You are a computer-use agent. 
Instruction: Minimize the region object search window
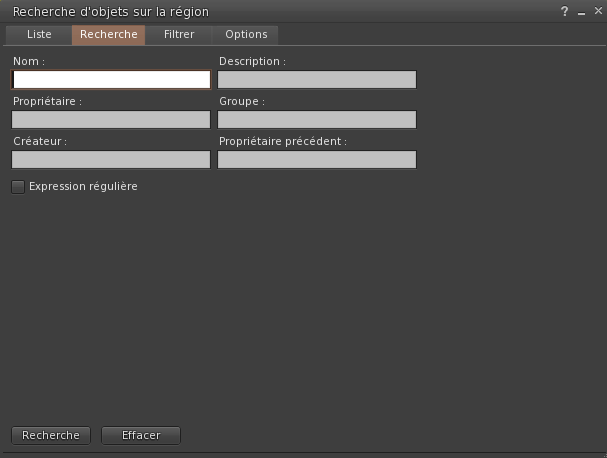581,11
